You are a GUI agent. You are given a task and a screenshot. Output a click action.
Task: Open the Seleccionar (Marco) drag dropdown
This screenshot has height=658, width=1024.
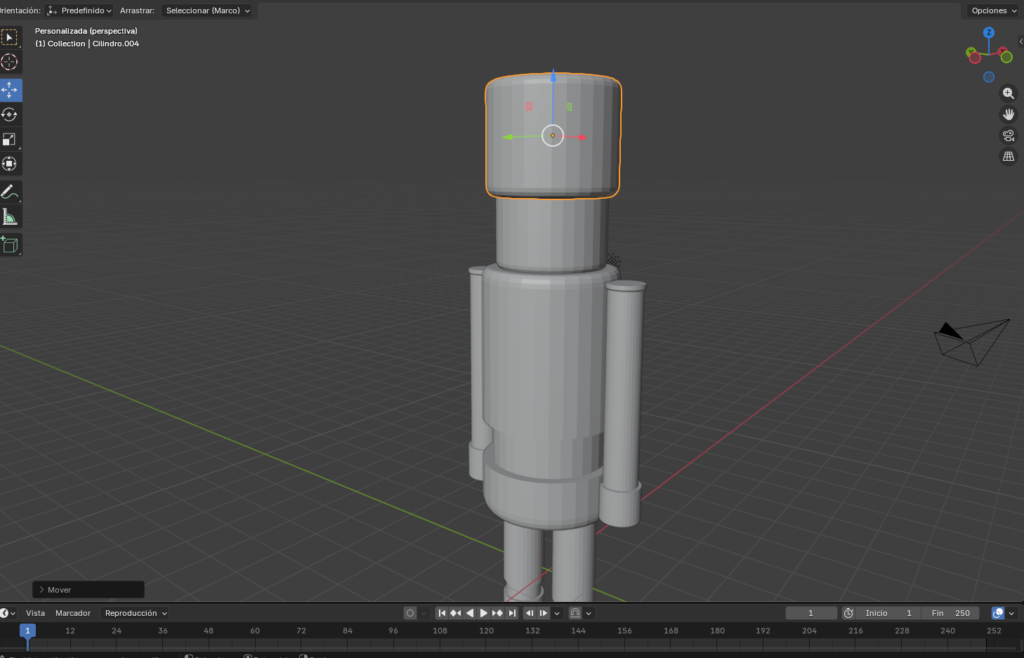click(x=208, y=10)
